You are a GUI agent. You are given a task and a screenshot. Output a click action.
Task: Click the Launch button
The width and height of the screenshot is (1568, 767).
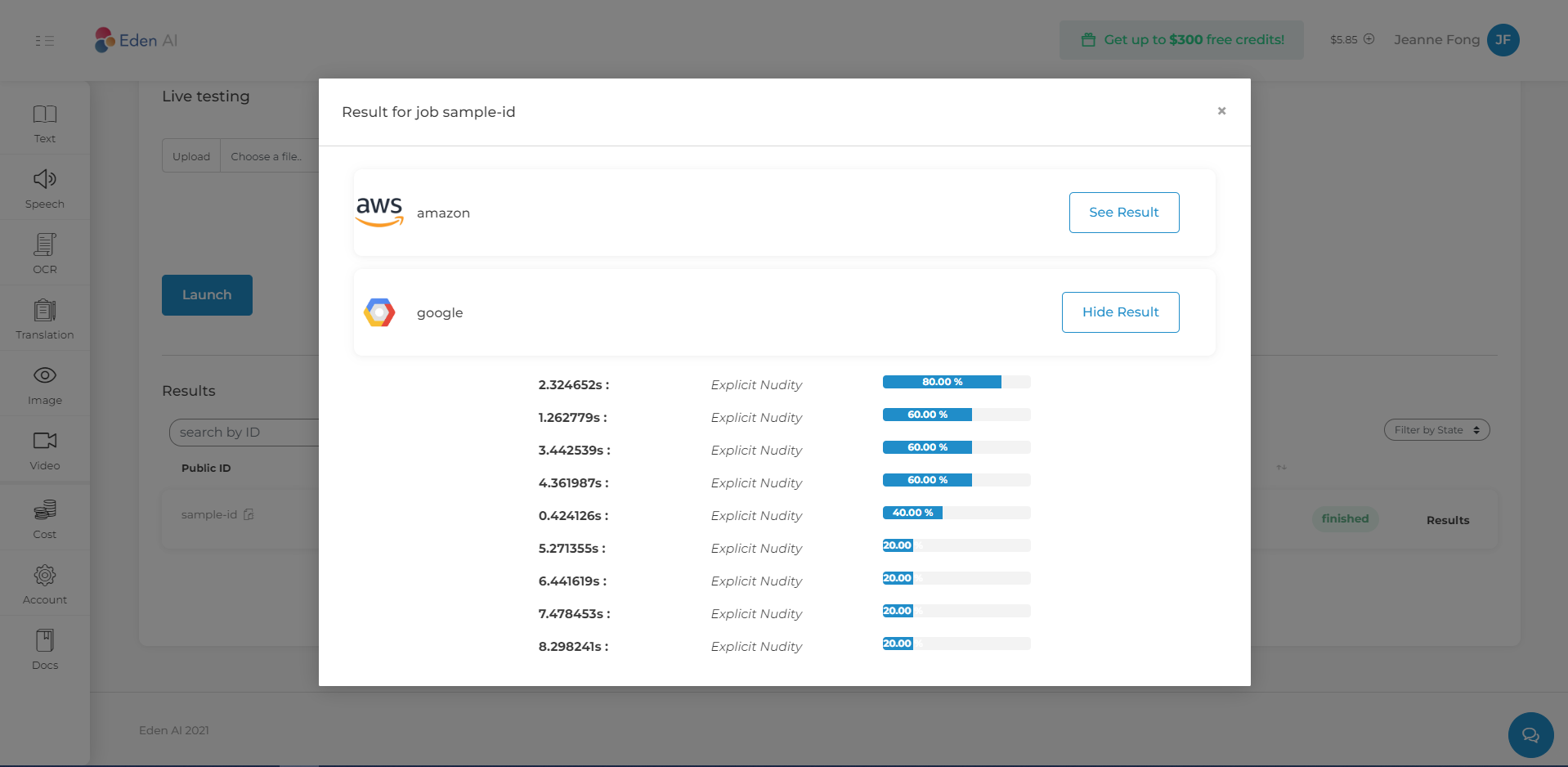point(207,295)
